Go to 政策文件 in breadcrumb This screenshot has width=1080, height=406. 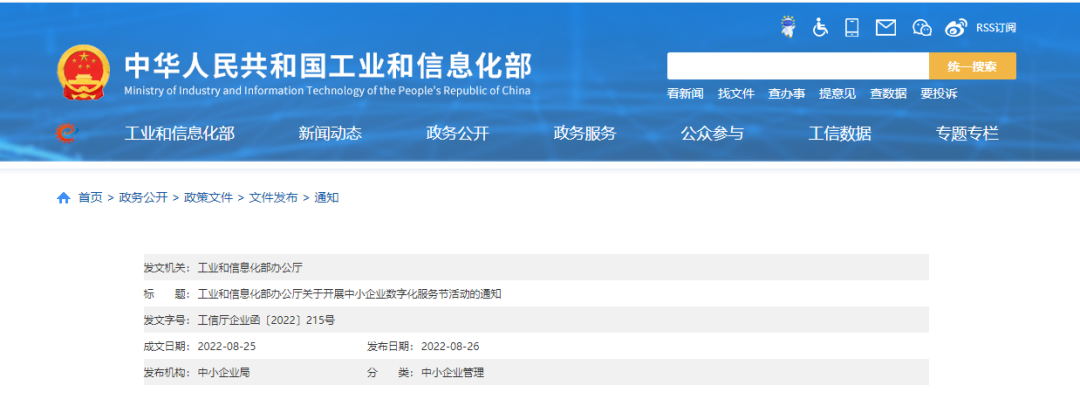coord(208,198)
